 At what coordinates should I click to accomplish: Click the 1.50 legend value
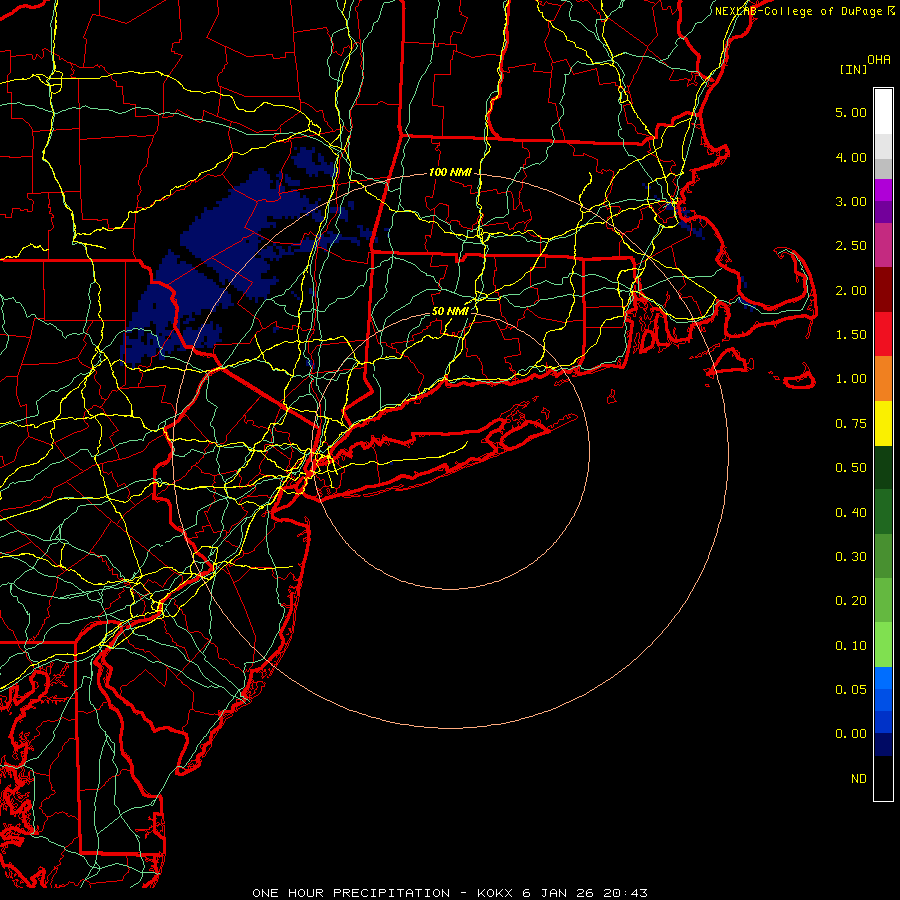click(851, 335)
